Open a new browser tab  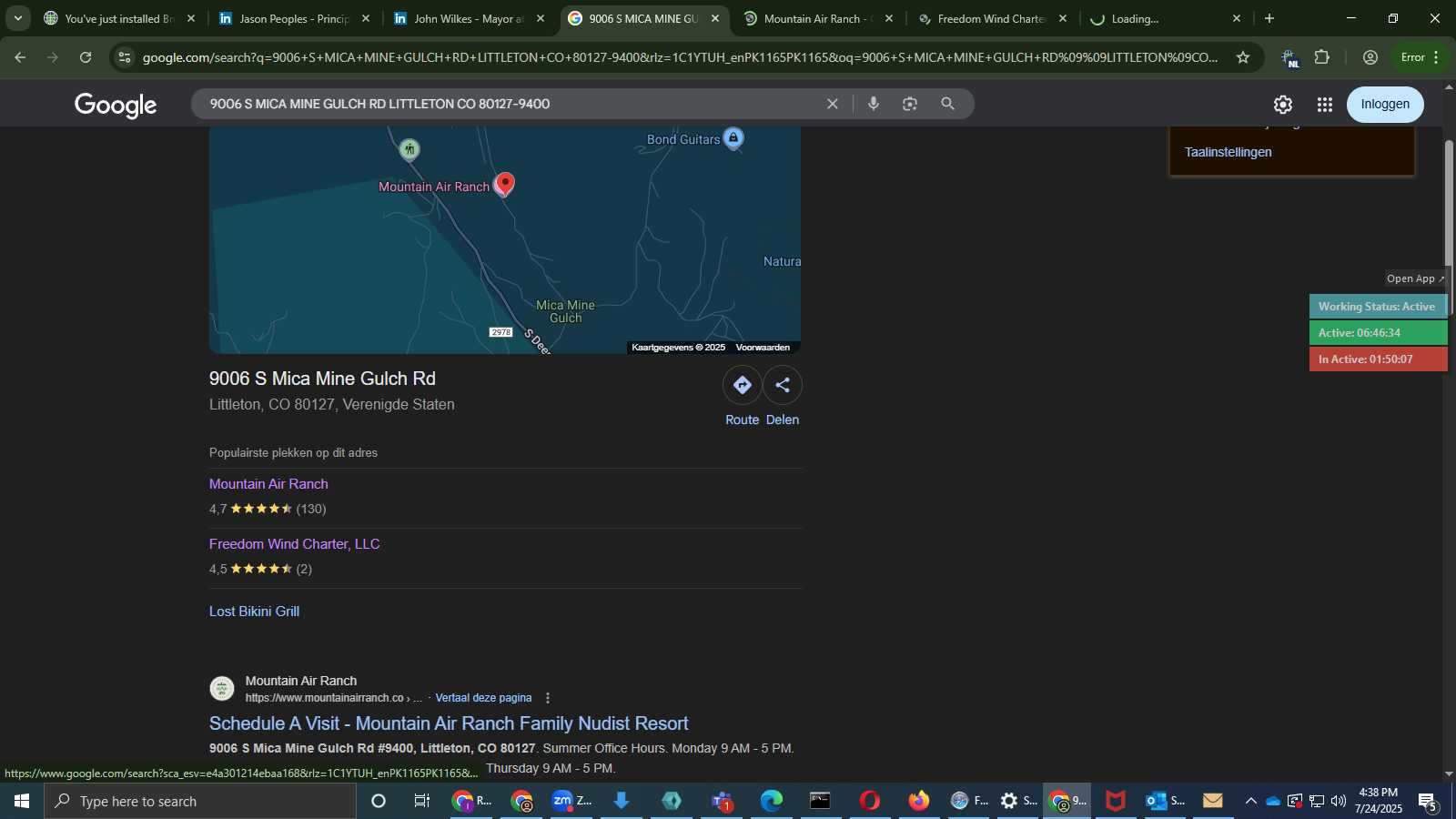tap(1269, 18)
